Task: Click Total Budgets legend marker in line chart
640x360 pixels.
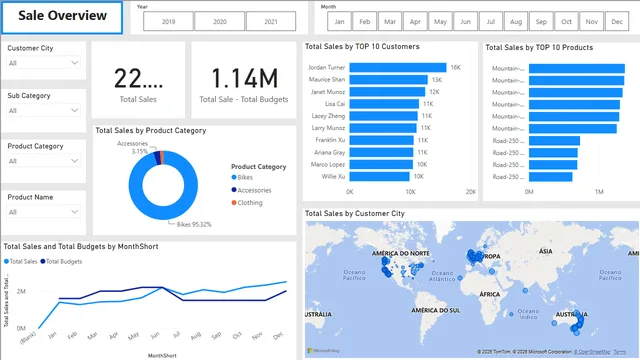Action: [x=43, y=261]
